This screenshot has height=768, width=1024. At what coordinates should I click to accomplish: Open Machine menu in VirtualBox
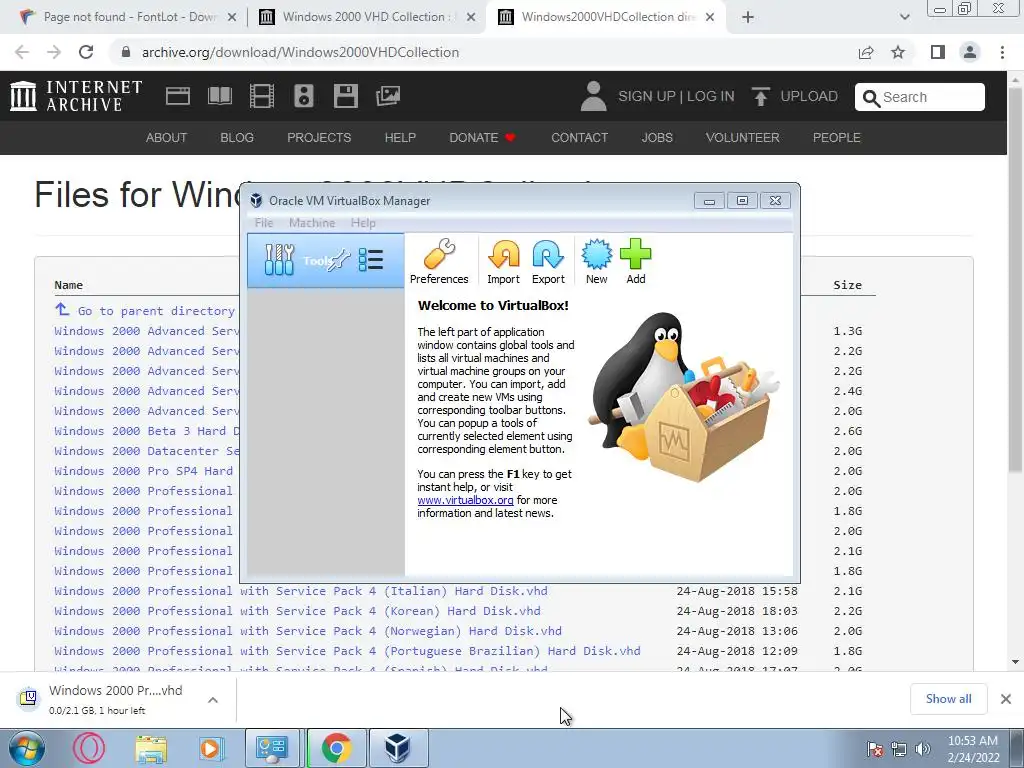point(312,223)
